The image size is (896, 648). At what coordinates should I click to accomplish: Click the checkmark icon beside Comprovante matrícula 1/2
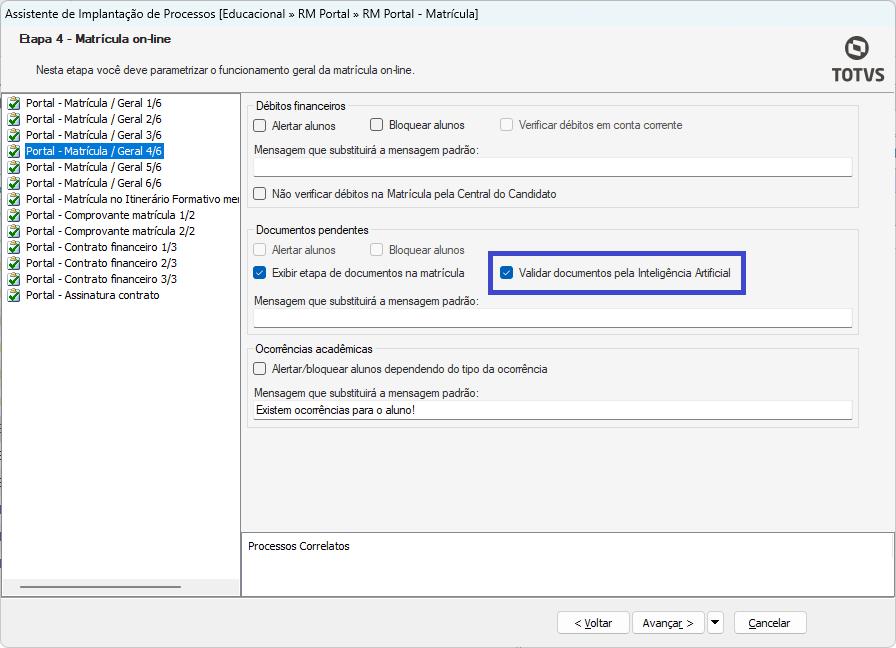pos(14,215)
